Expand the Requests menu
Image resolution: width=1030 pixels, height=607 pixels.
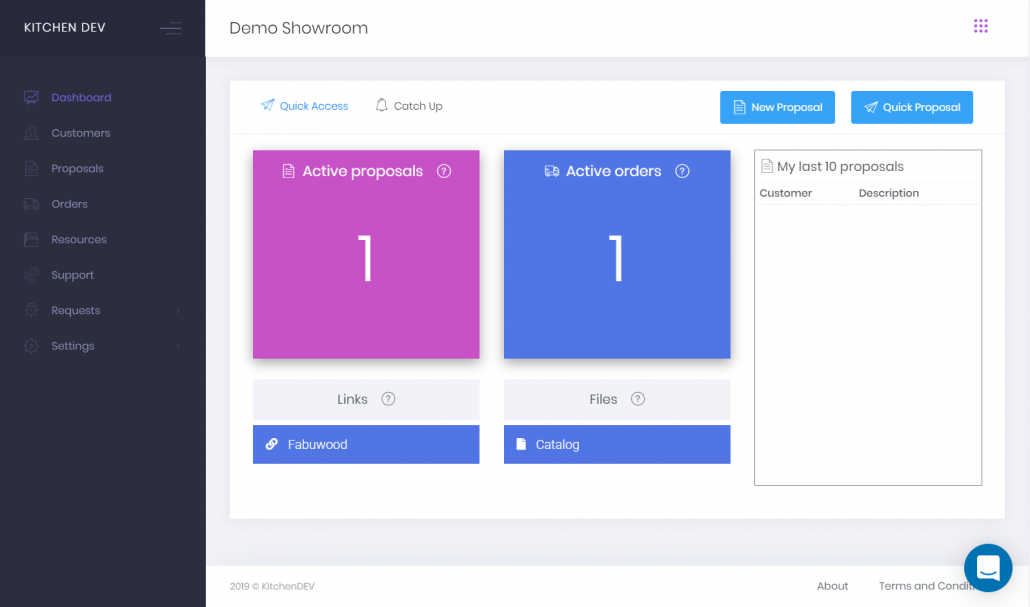pos(77,310)
